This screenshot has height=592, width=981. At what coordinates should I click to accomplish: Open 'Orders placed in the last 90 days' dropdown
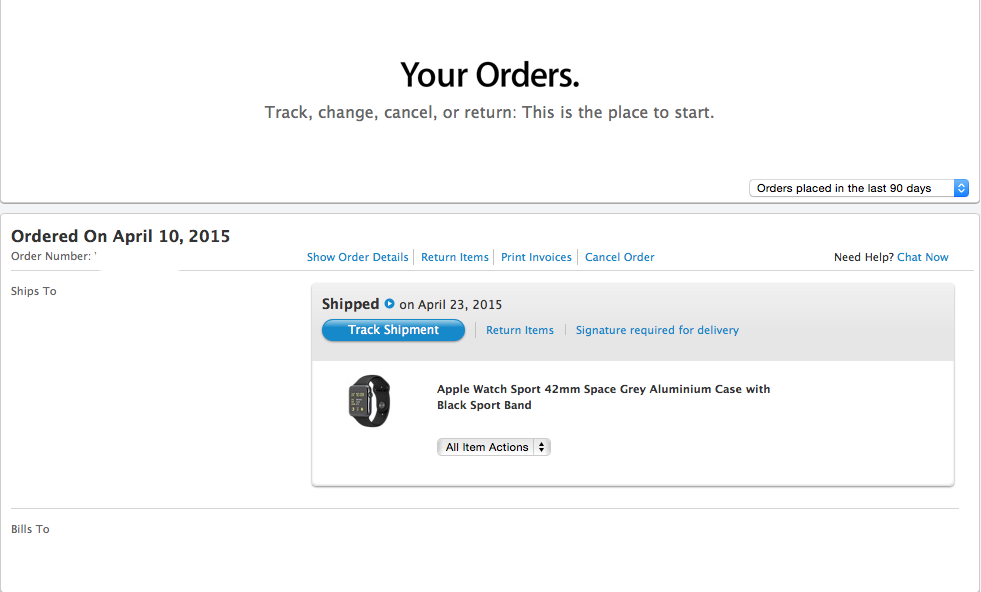tap(858, 188)
